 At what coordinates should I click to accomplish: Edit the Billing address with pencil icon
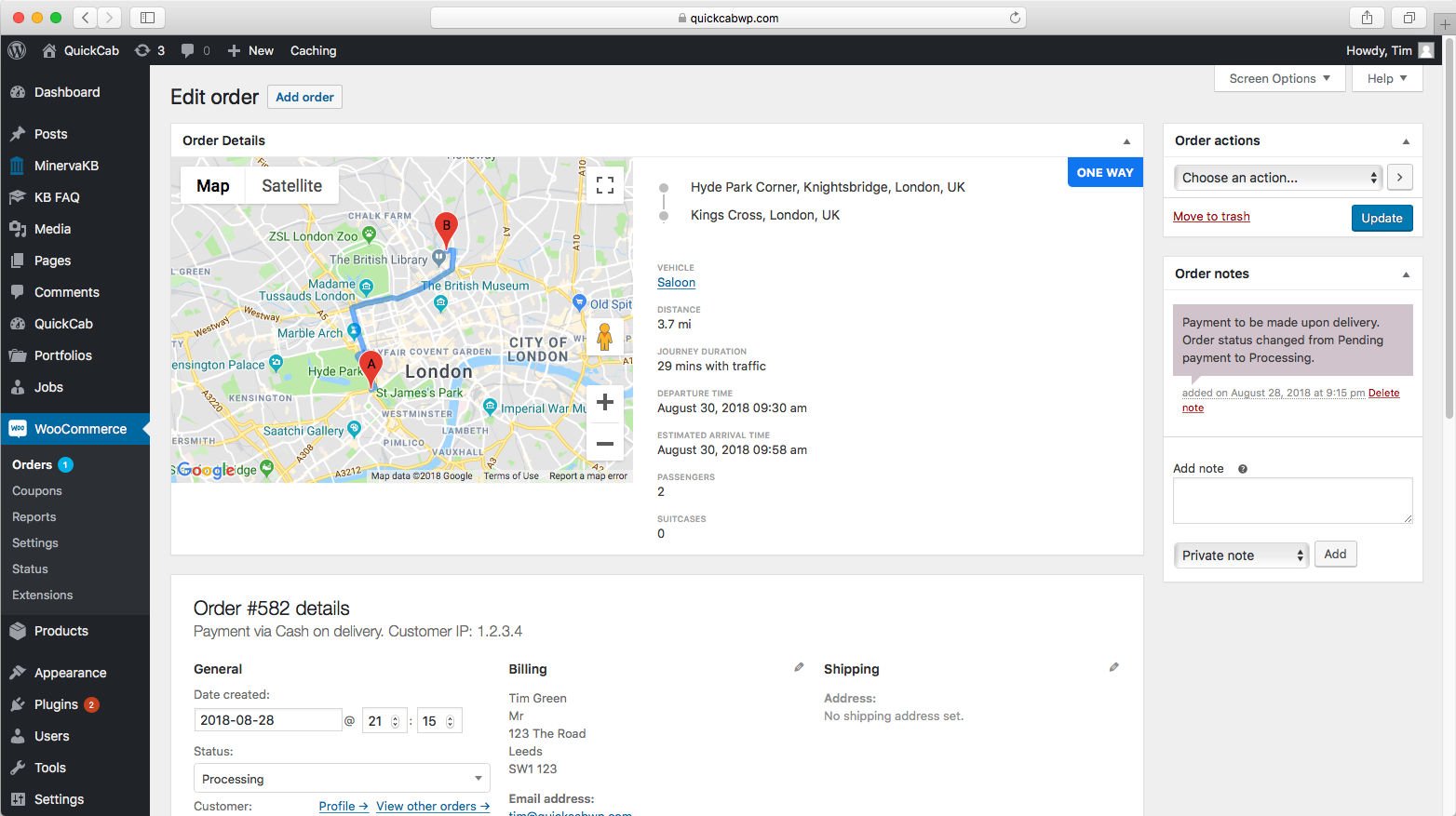799,667
